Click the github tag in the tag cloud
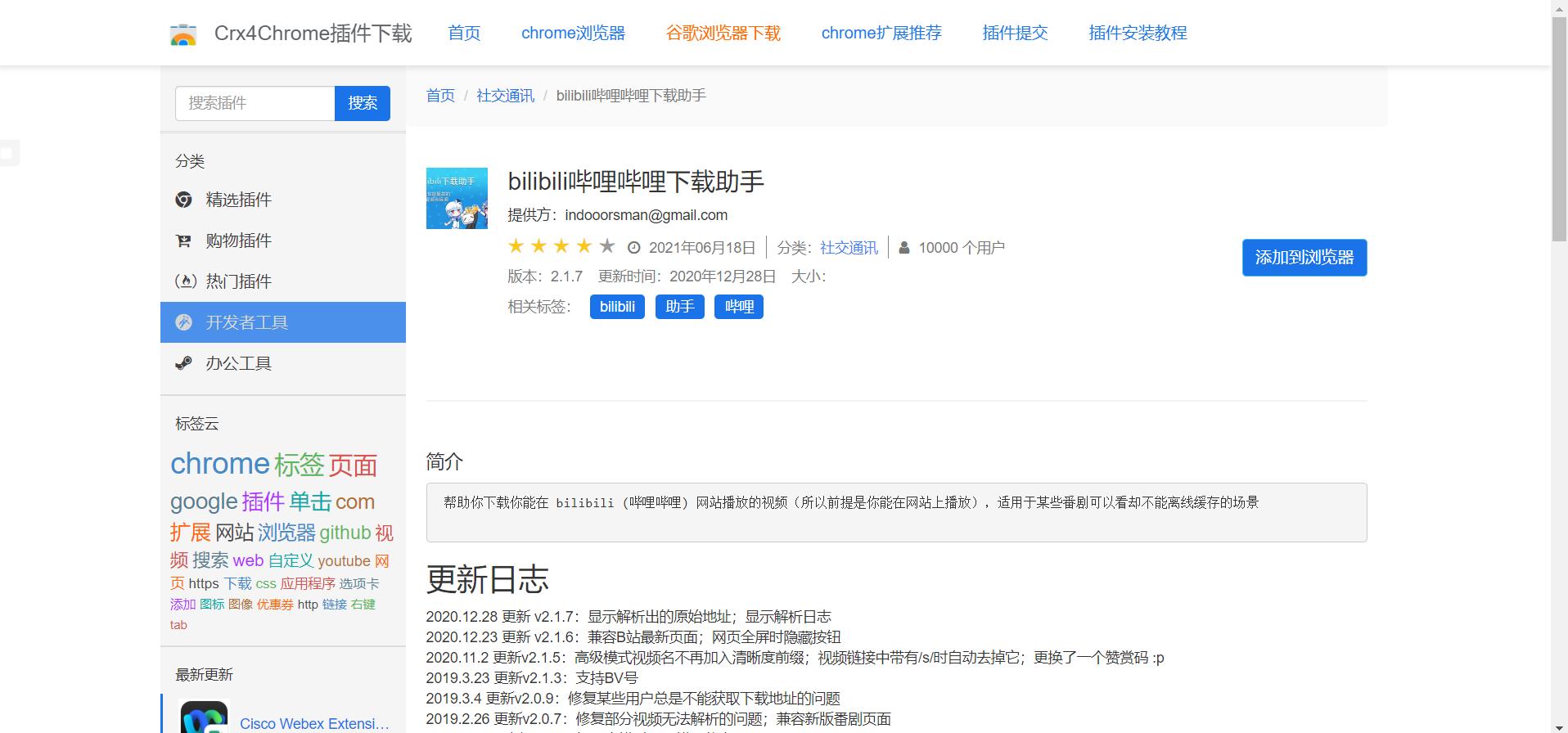The image size is (1568, 733). pyautogui.click(x=345, y=533)
